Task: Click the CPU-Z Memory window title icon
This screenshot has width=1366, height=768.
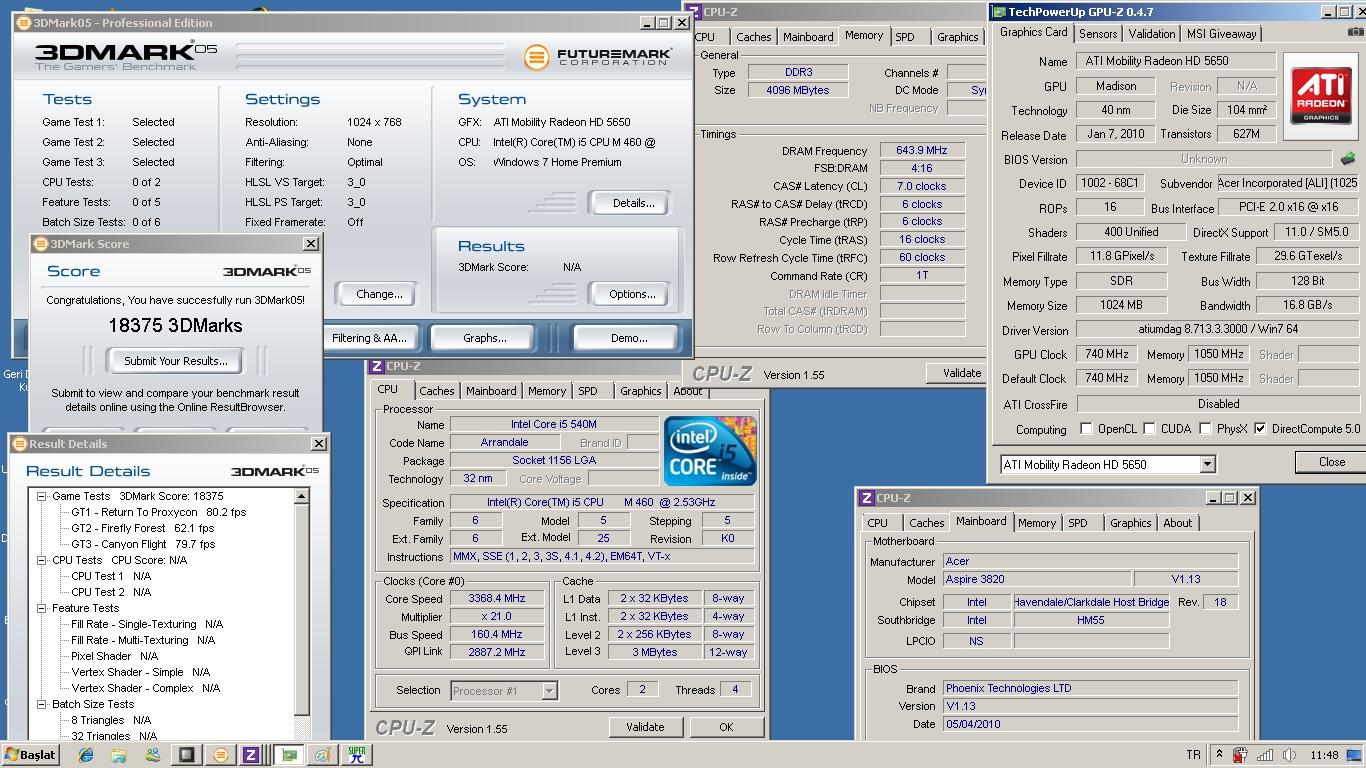Action: pyautogui.click(x=693, y=11)
